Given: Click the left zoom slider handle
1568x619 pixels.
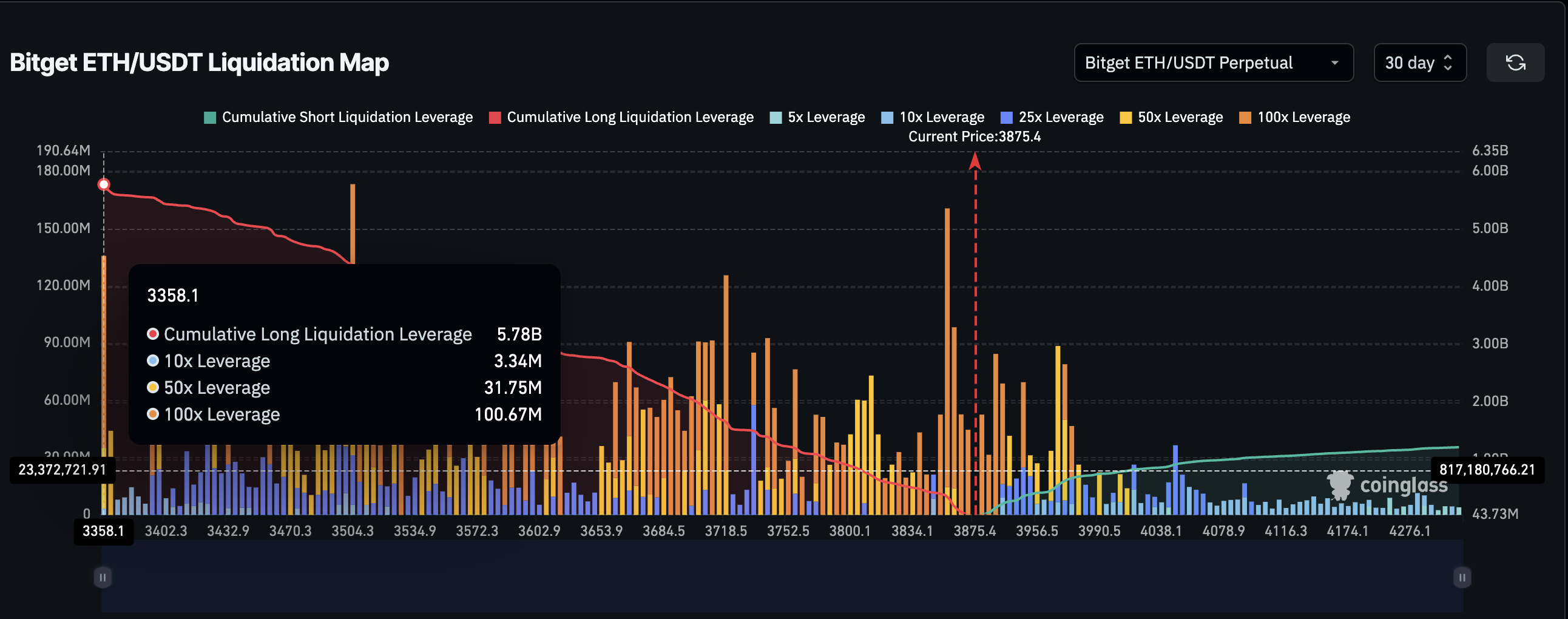Looking at the screenshot, I should tap(103, 577).
